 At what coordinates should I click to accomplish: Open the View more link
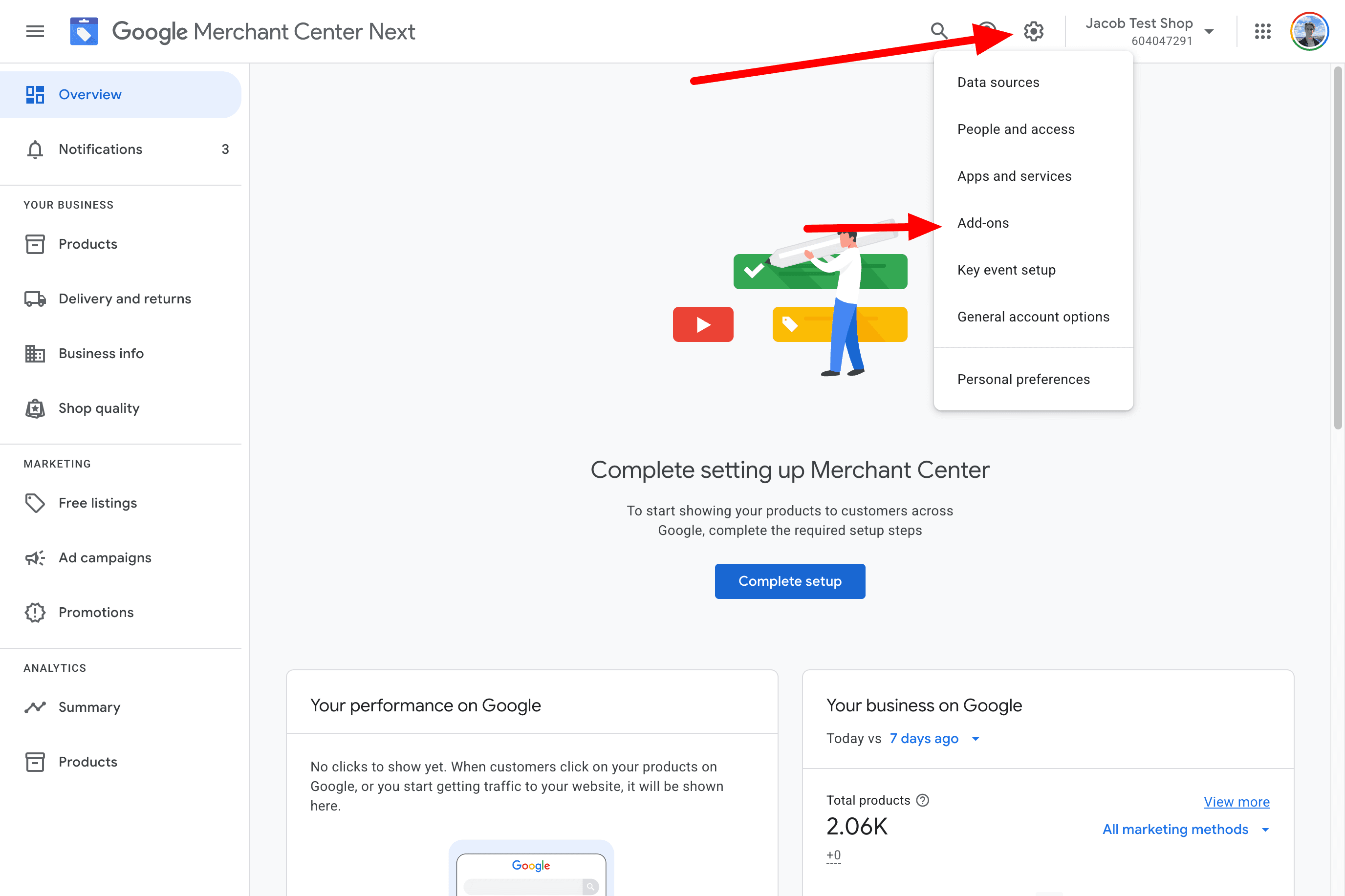(x=1236, y=802)
